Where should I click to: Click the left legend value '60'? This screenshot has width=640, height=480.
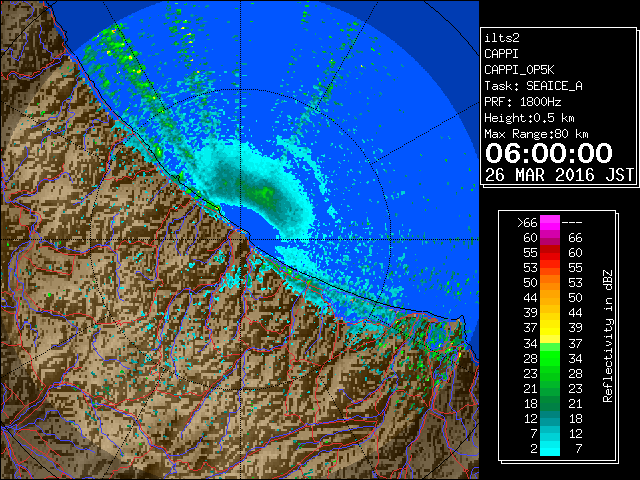531,238
